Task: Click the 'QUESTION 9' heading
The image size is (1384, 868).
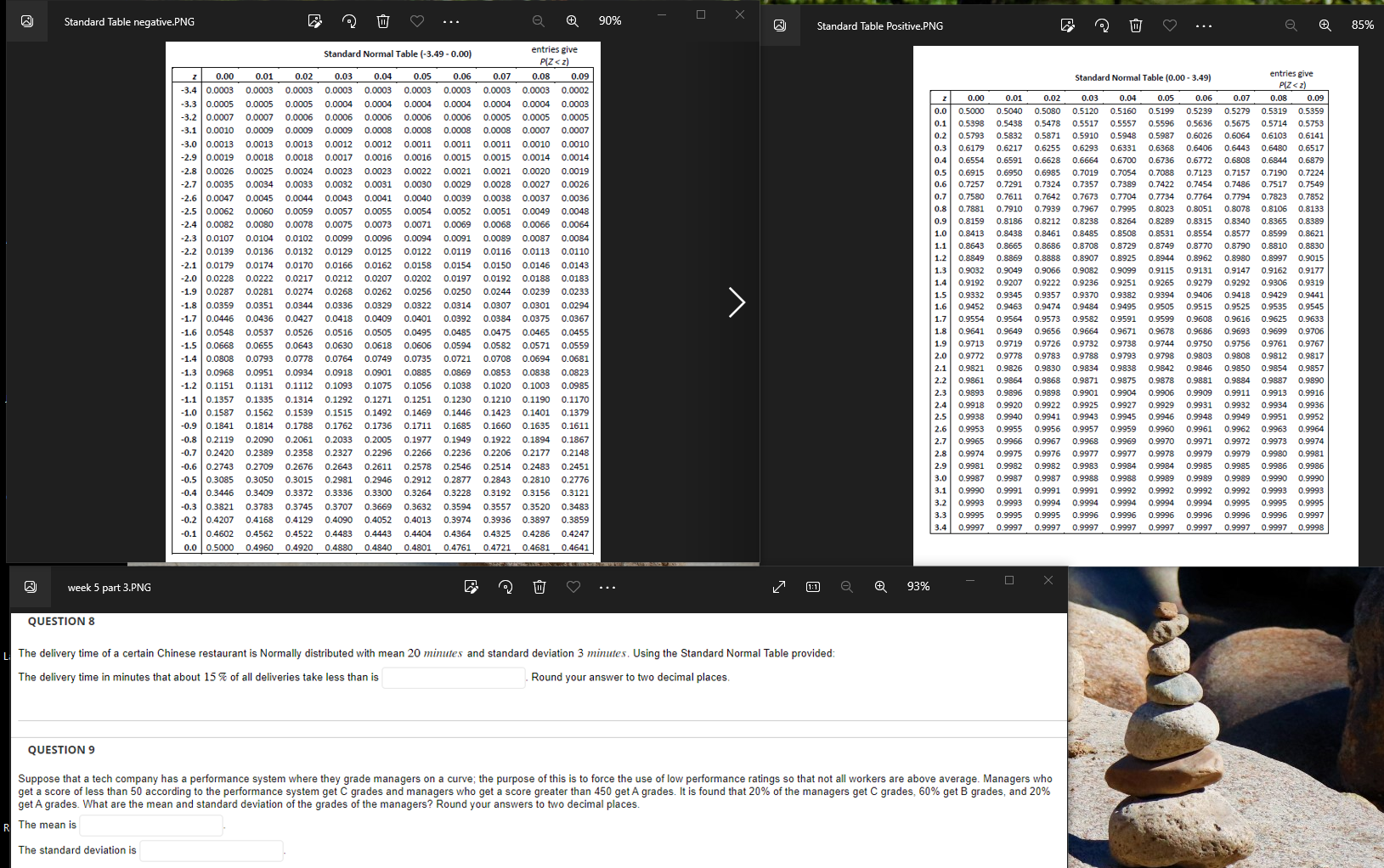Action: 61,750
